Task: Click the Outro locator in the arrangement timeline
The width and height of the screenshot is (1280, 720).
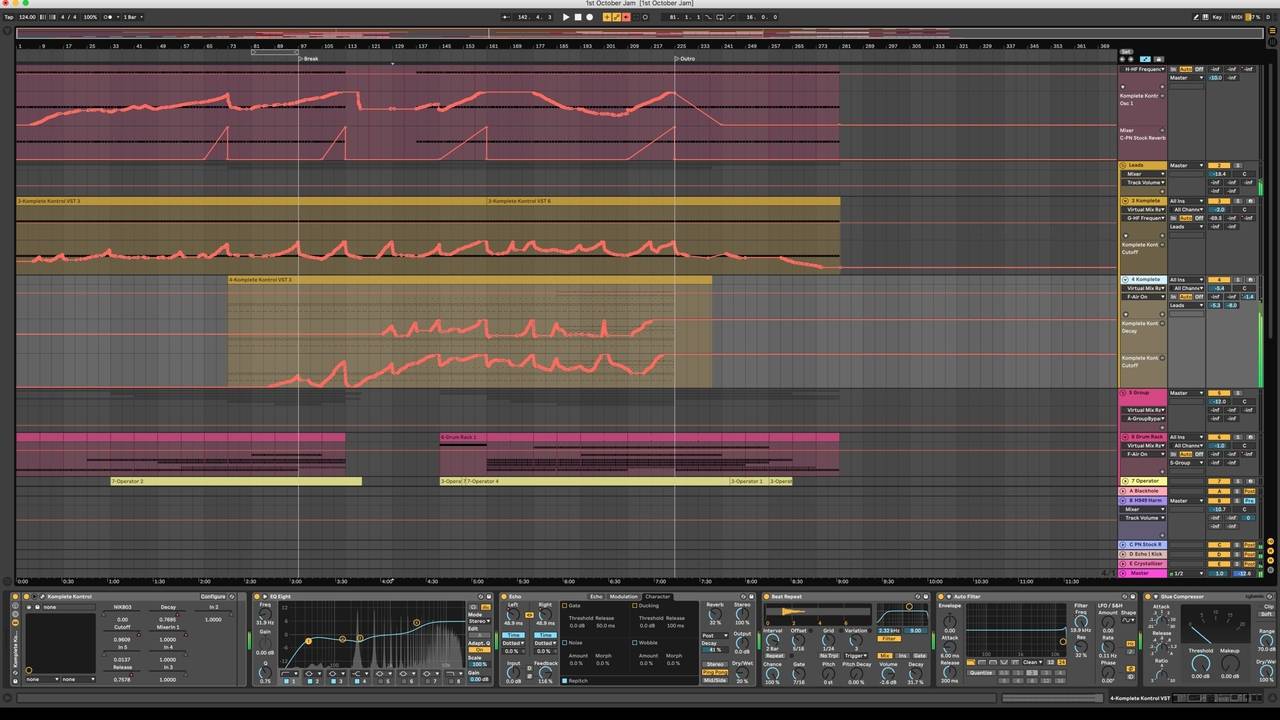Action: click(686, 58)
